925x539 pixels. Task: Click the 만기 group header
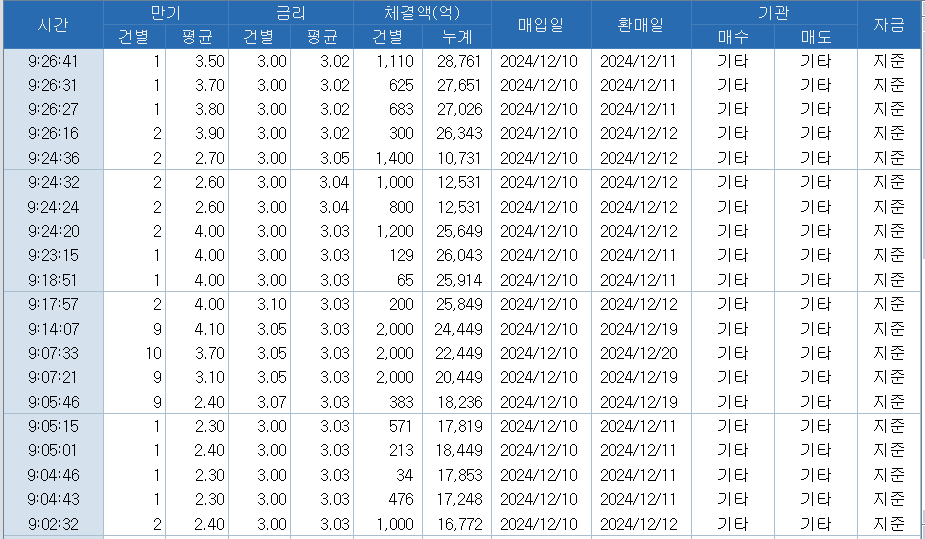click(x=166, y=12)
